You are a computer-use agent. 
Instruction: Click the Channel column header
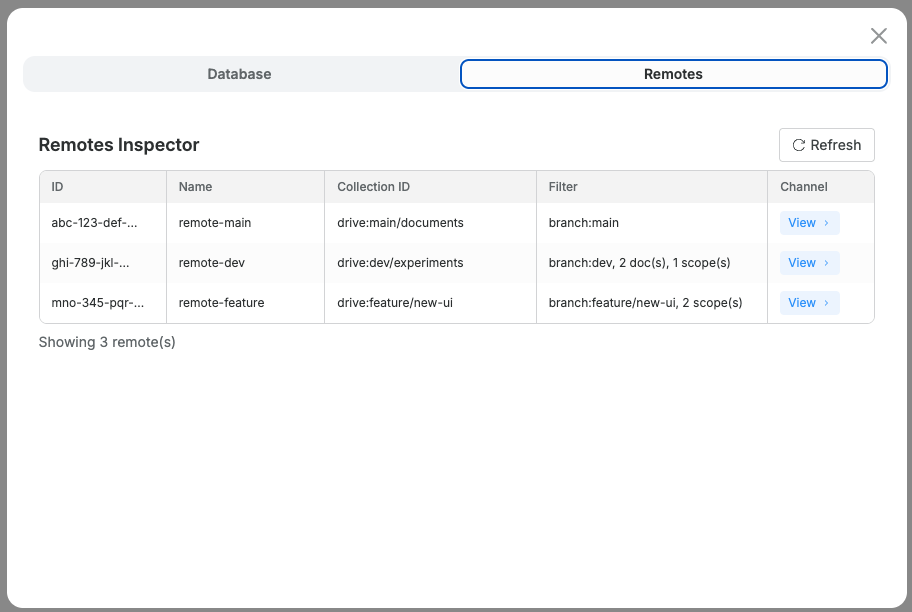tap(803, 187)
